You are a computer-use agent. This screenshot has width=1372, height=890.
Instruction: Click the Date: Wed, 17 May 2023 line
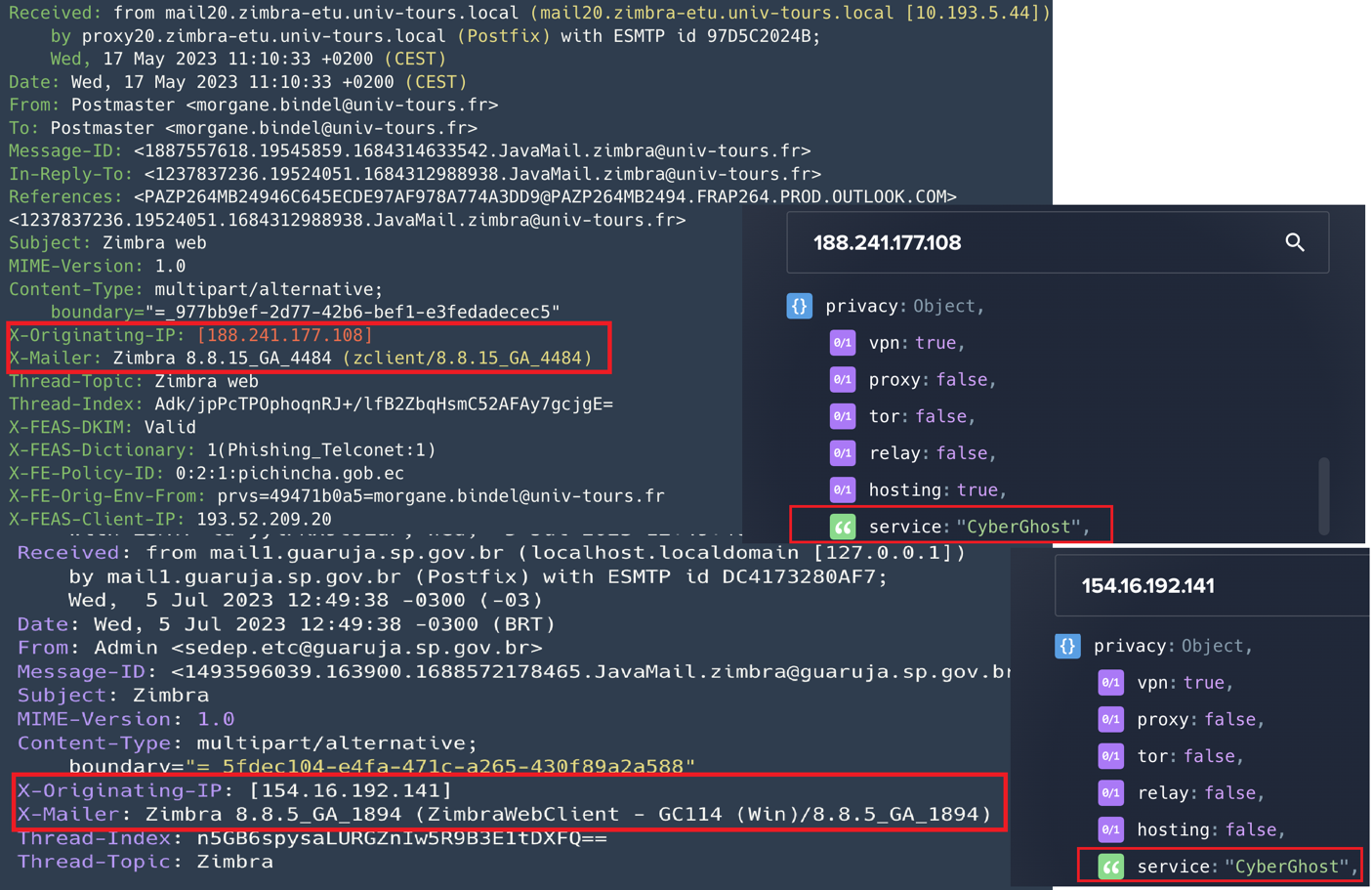238,82
